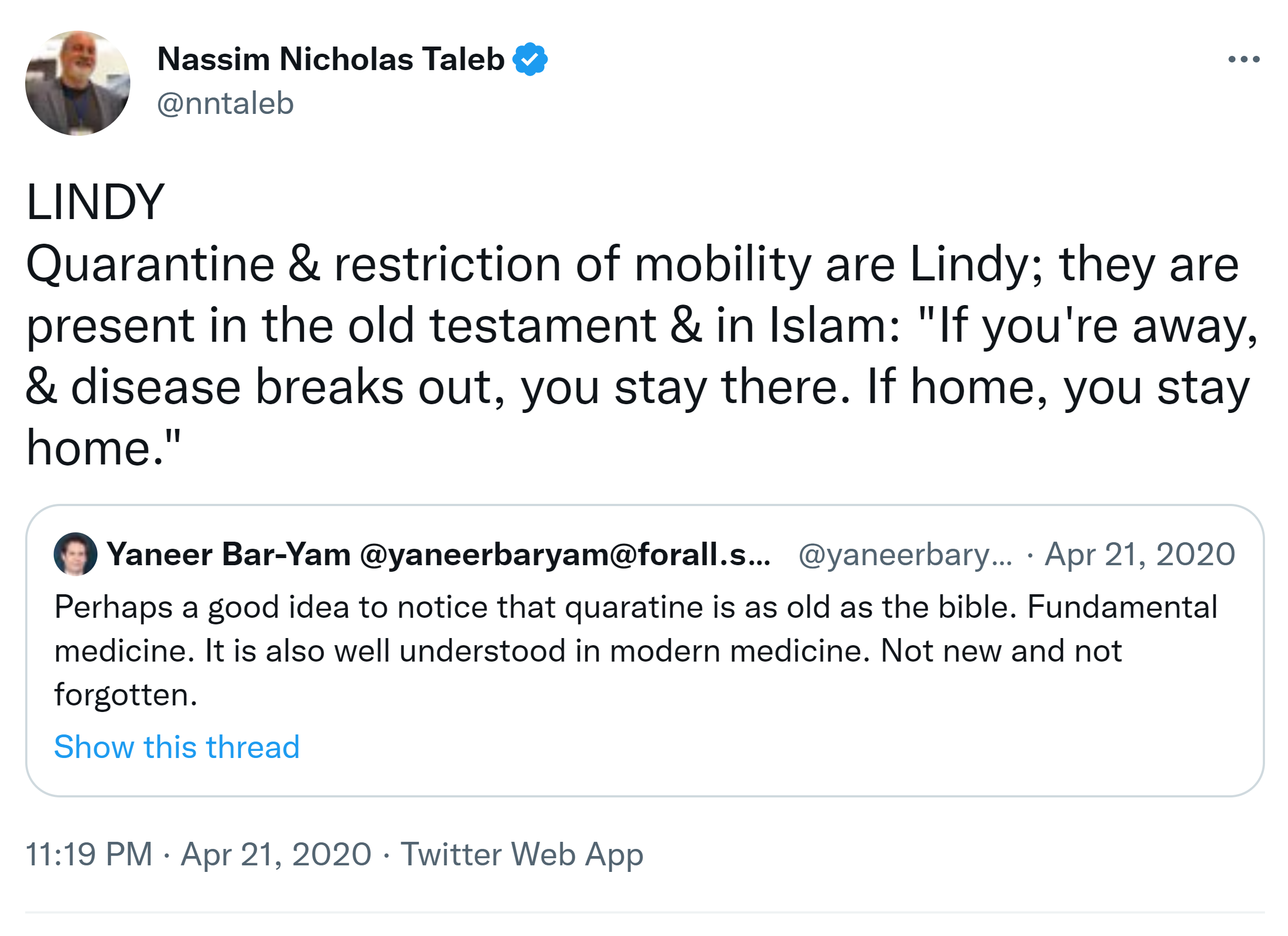This screenshot has height=936, width=1288.
Task: Open the three-dot more options menu
Action: pyautogui.click(x=1243, y=59)
